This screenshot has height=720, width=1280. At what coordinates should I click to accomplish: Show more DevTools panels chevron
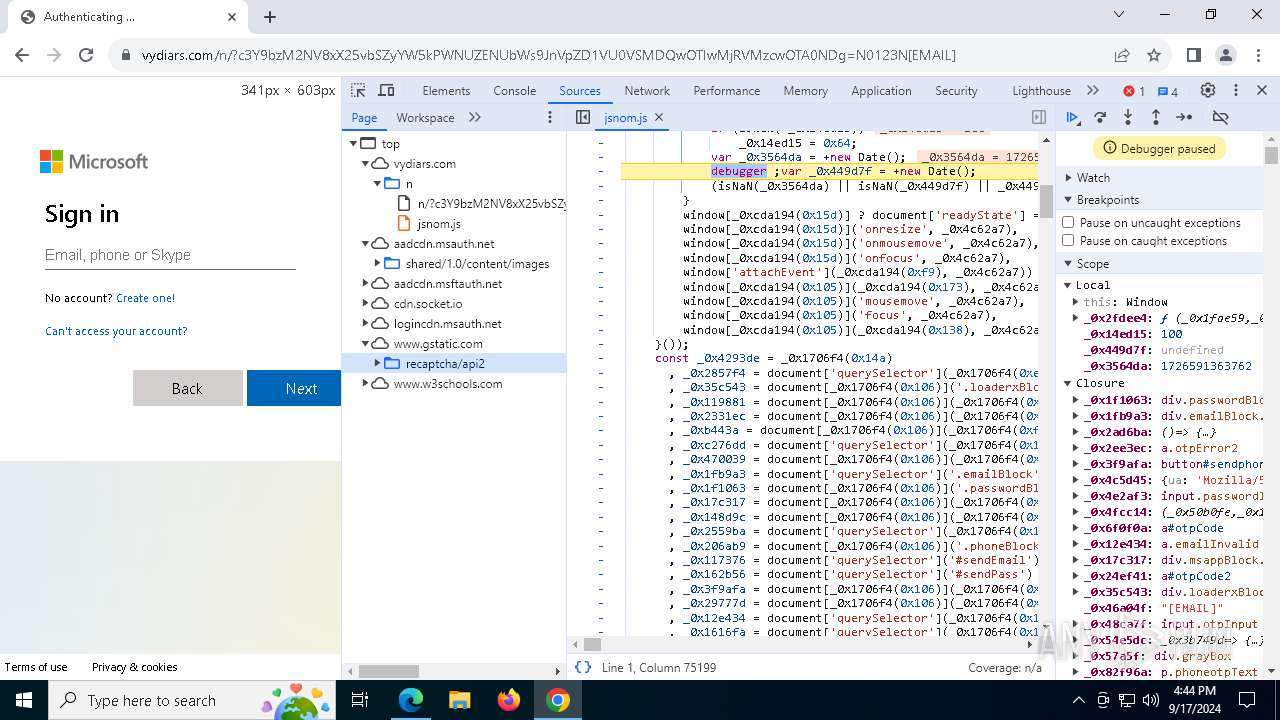point(1093,90)
